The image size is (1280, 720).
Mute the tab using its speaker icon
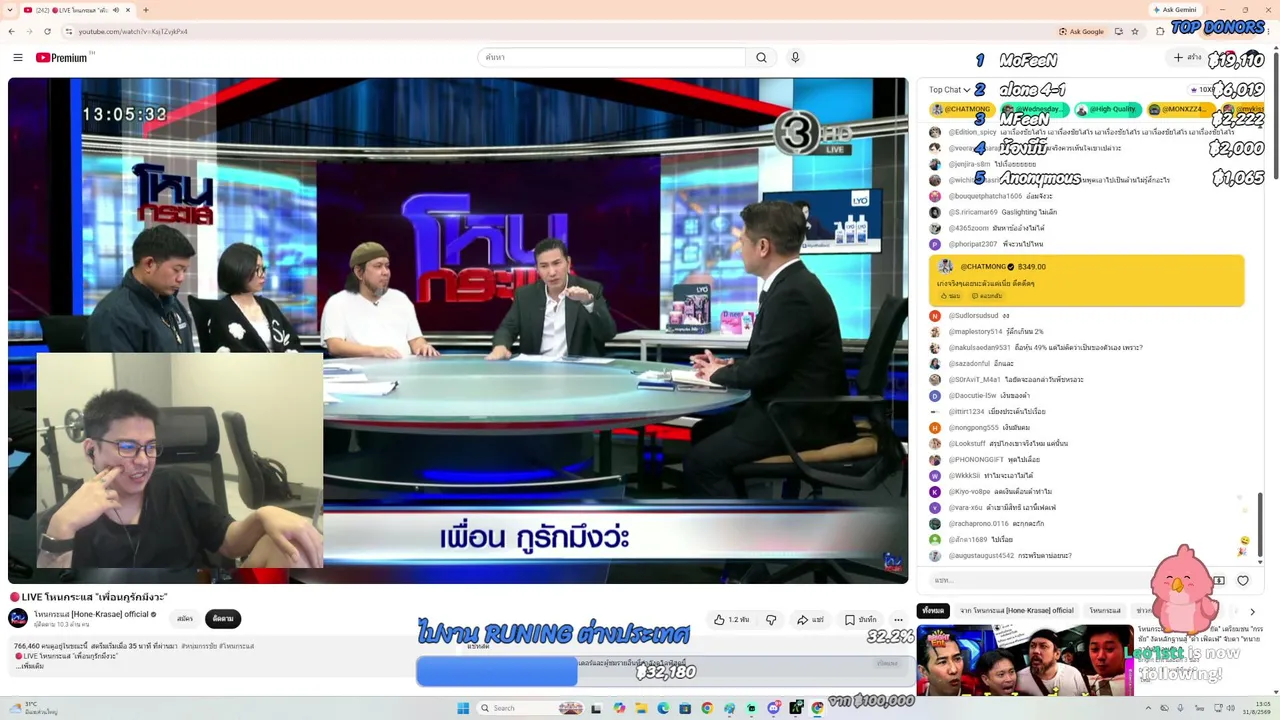(115, 10)
